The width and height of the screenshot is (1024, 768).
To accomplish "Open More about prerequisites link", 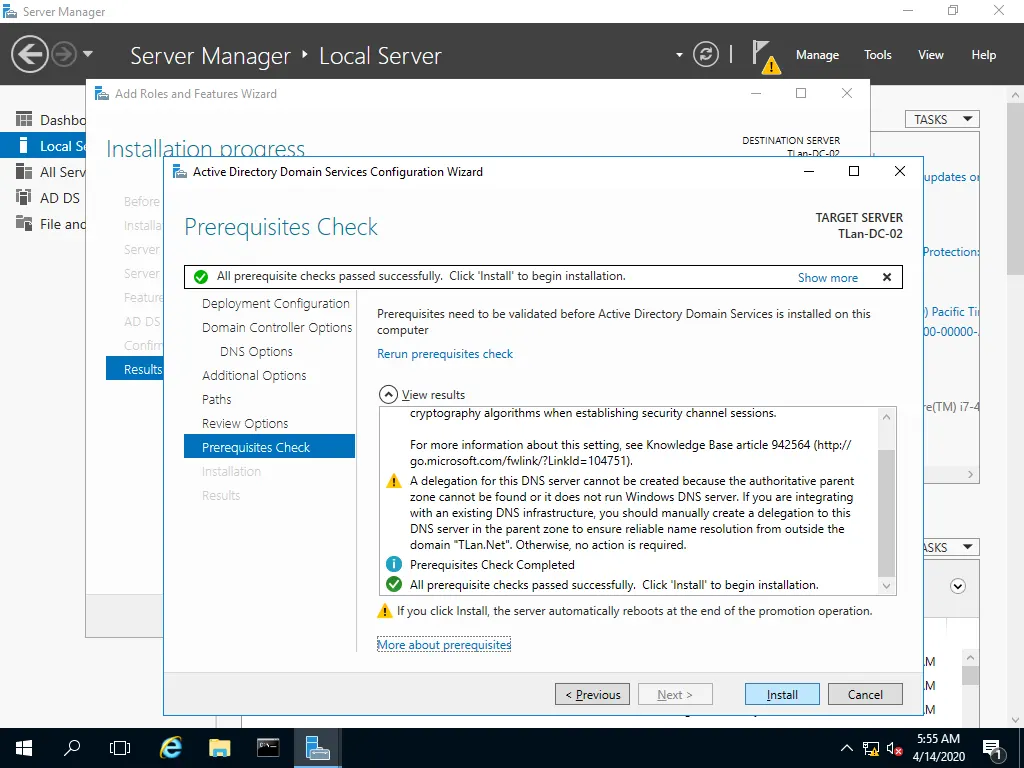I will click(x=444, y=645).
